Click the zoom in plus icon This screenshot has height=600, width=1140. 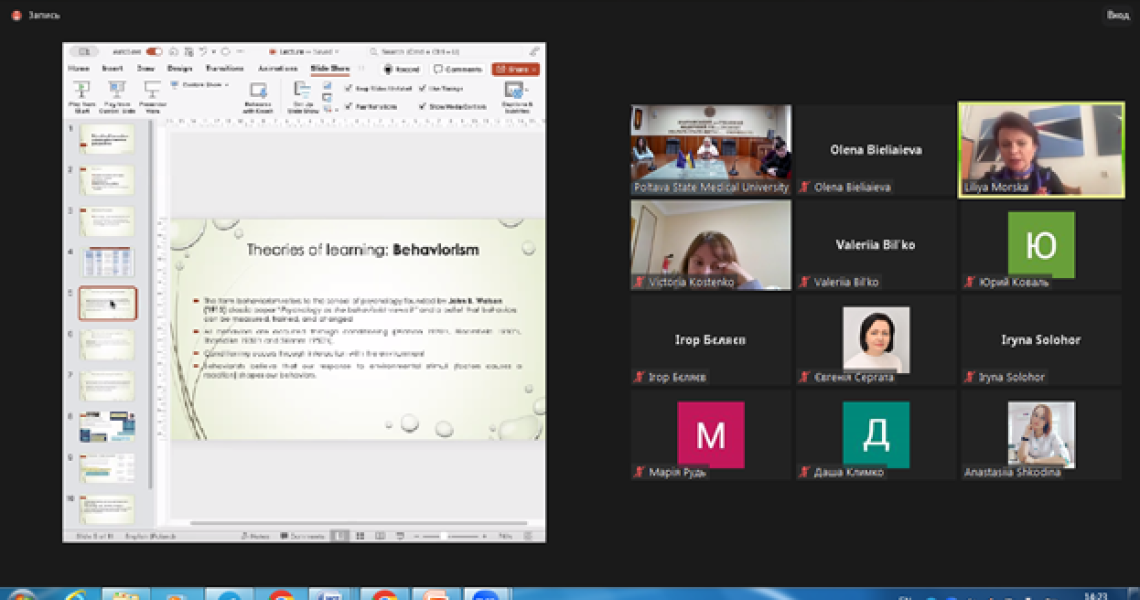click(x=484, y=536)
